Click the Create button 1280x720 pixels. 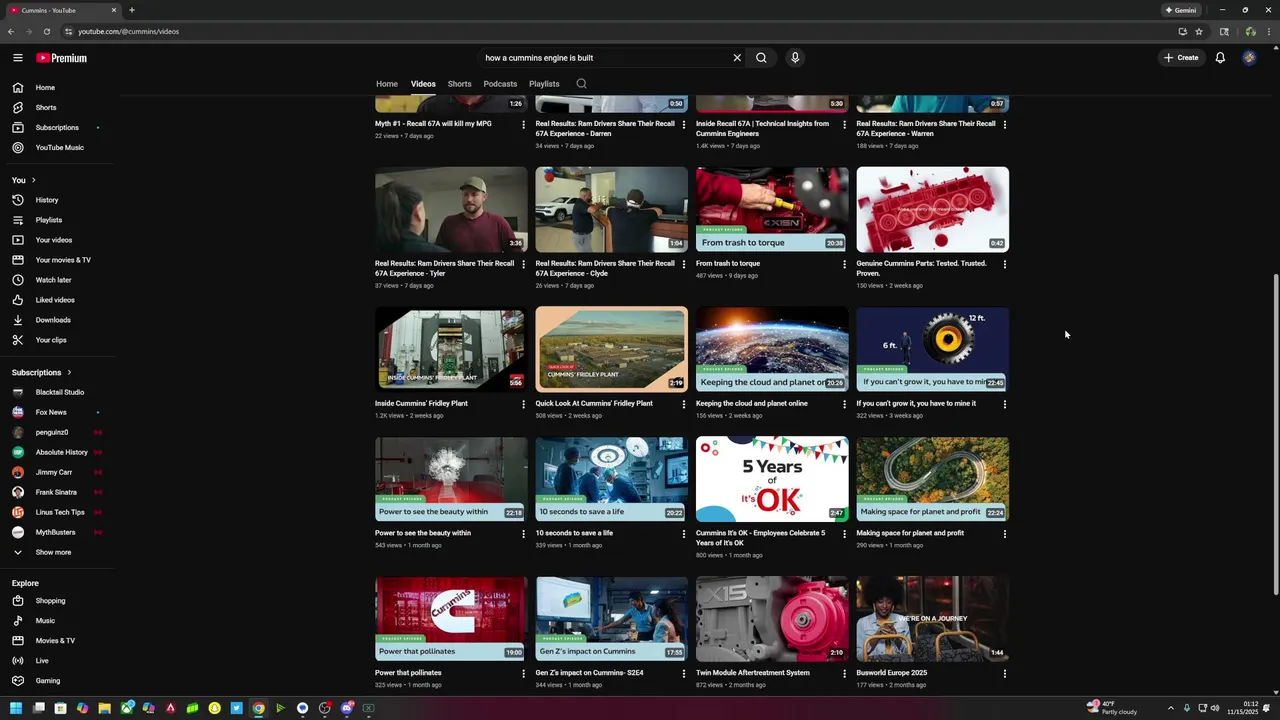[x=1181, y=58]
